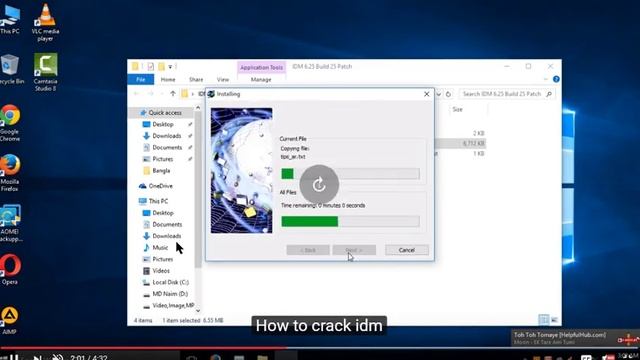
Task: Click search magnifier in Explorer search box
Action: [x=549, y=94]
